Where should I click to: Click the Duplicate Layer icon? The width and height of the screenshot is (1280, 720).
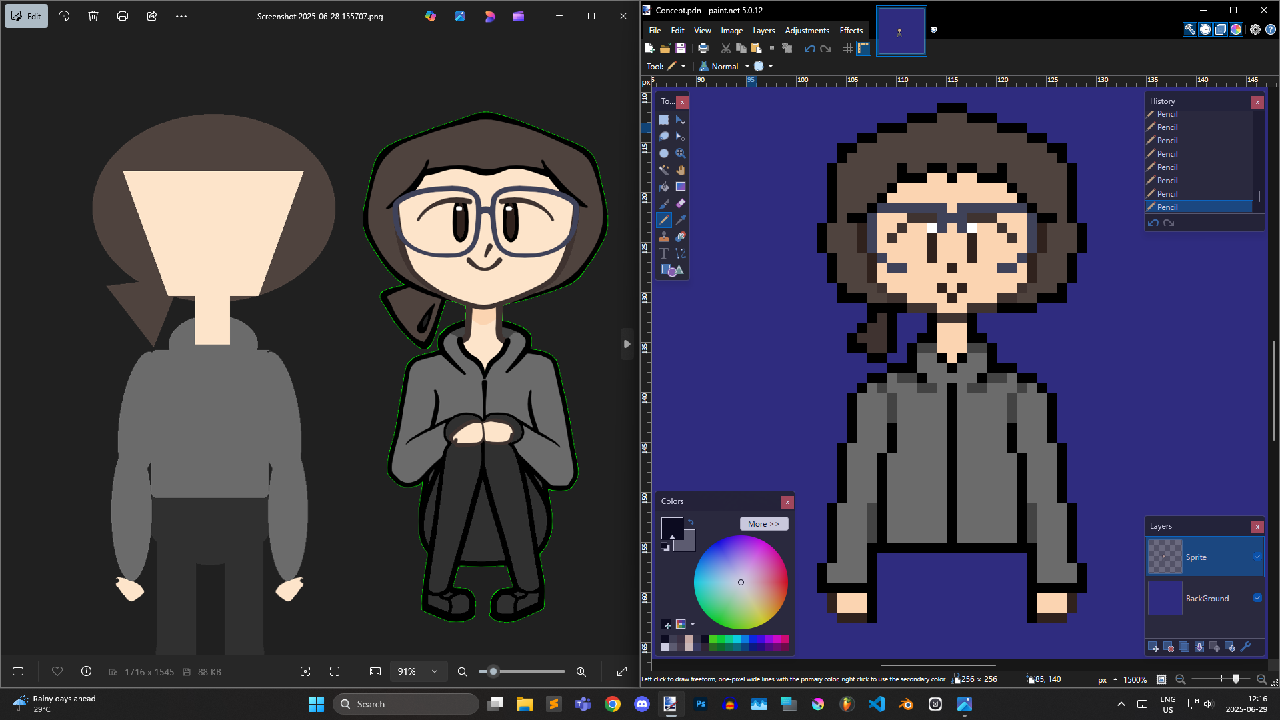tap(1184, 647)
